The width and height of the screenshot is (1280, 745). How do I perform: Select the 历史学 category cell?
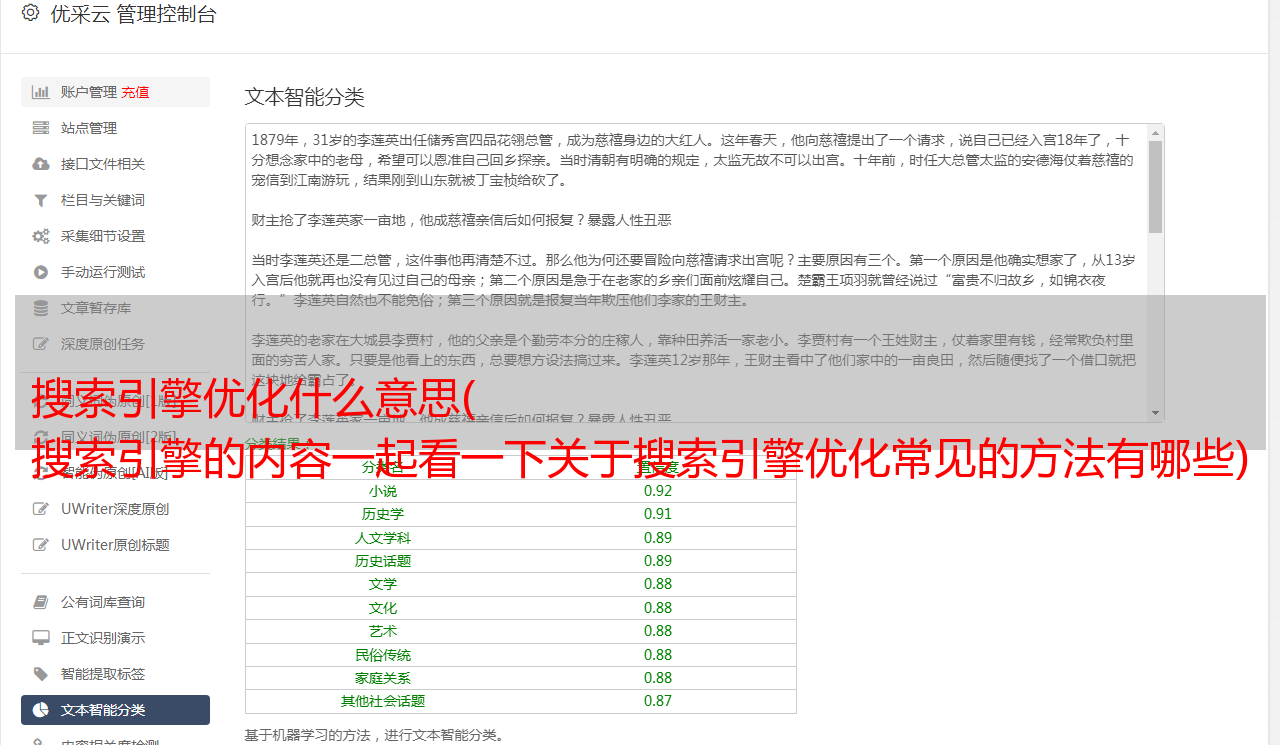[x=383, y=514]
